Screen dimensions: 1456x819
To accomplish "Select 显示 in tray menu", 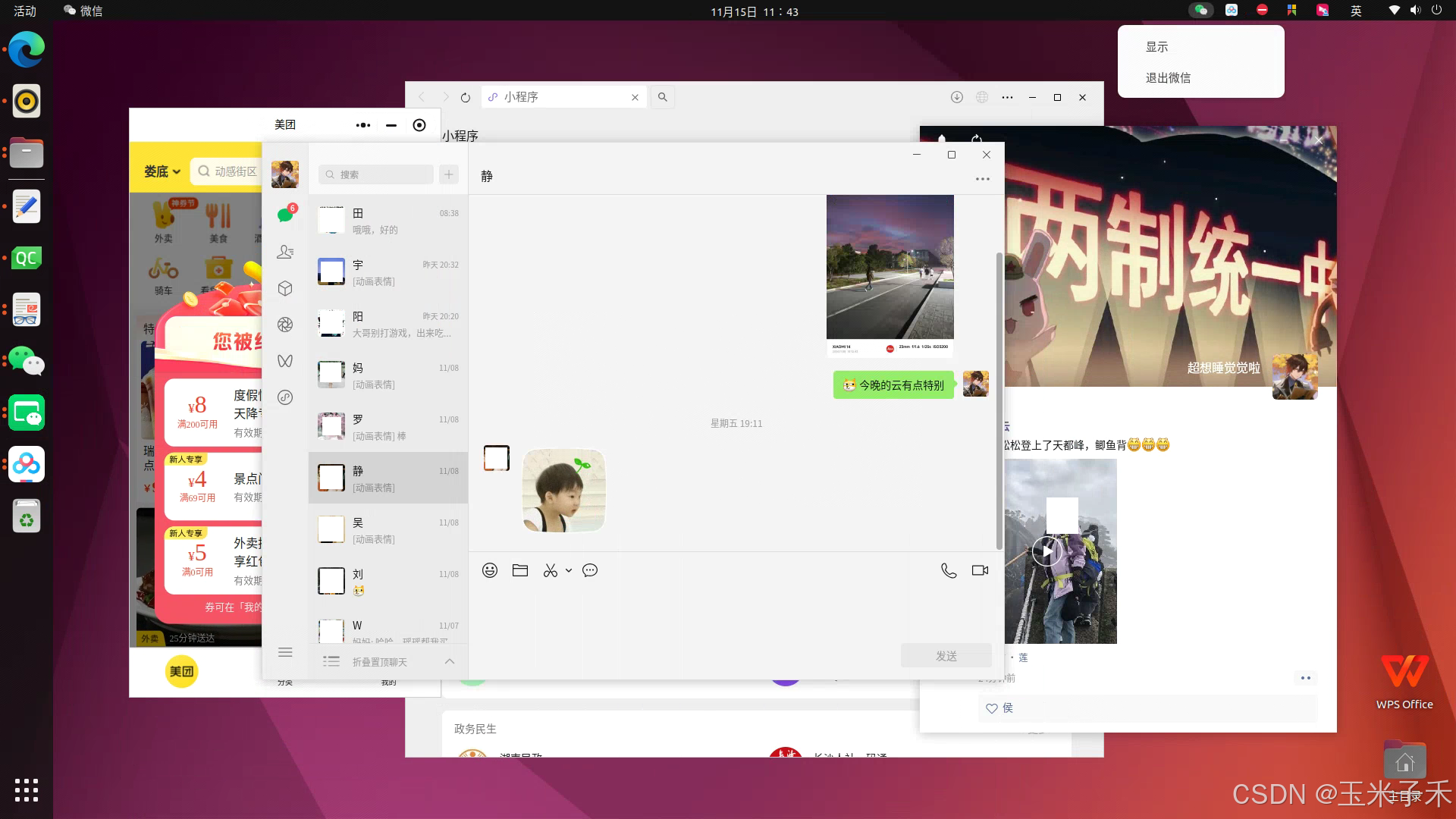I will click(1156, 47).
